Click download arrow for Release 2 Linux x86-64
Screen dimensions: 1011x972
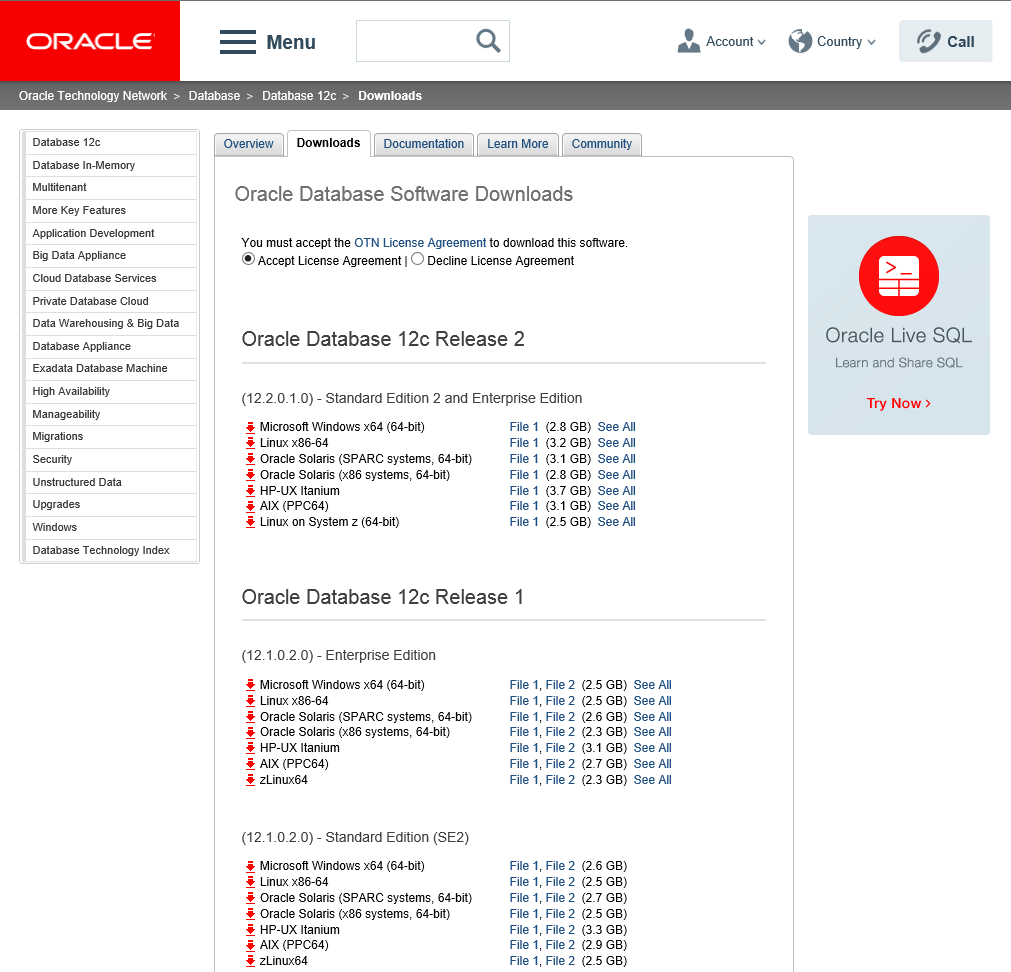tap(250, 443)
